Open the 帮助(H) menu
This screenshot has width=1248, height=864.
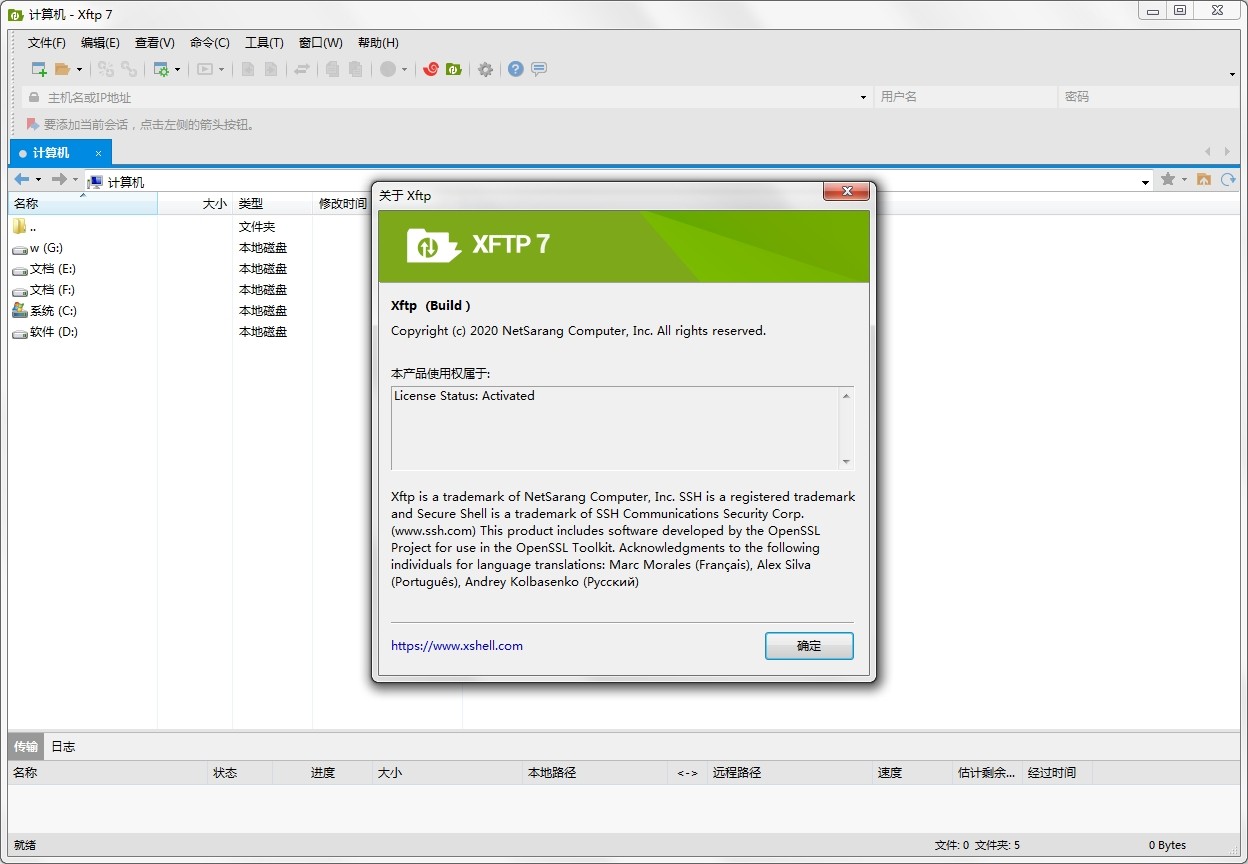pyautogui.click(x=378, y=43)
